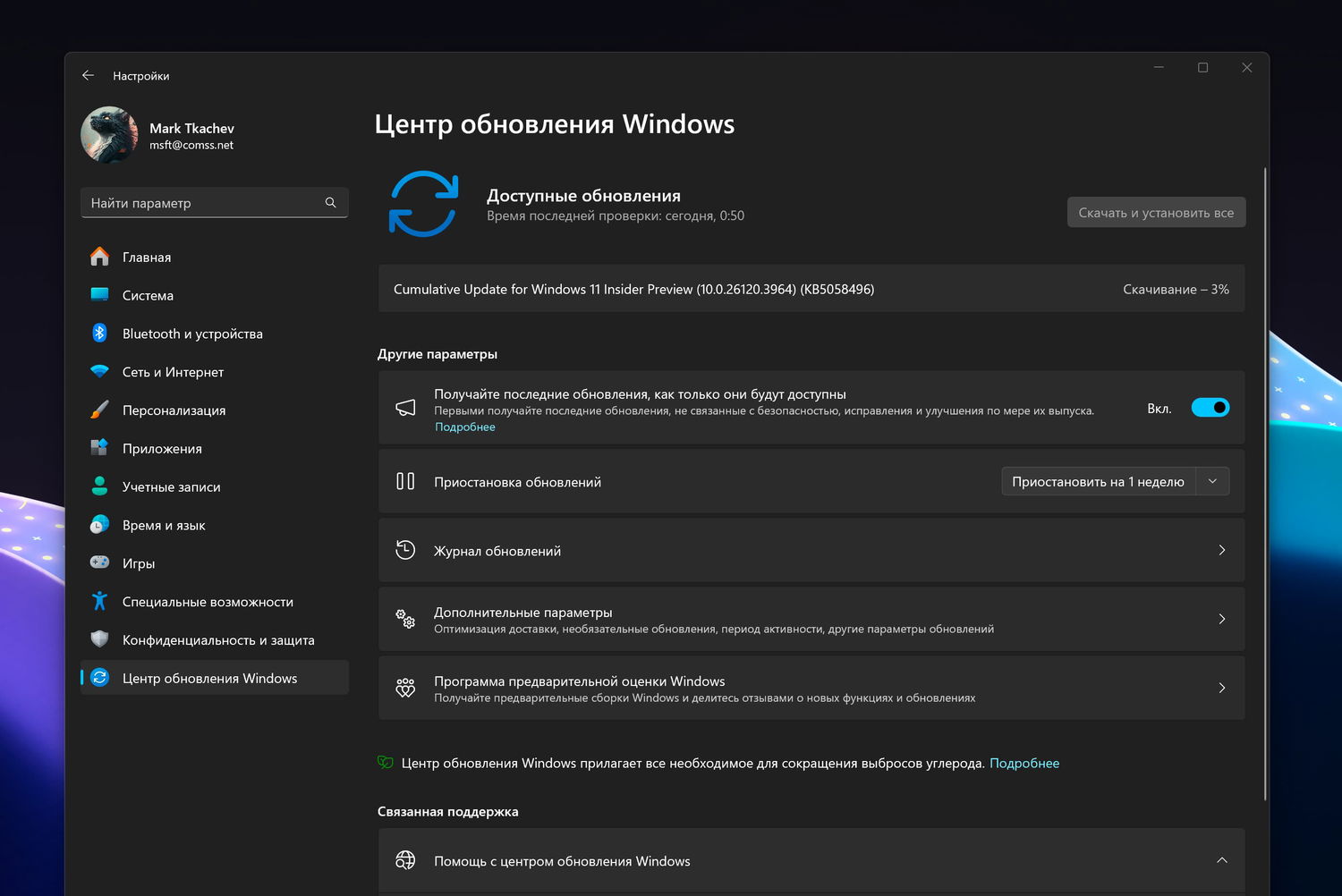Click the search magnifier icon
The image size is (1342, 896).
330,203
